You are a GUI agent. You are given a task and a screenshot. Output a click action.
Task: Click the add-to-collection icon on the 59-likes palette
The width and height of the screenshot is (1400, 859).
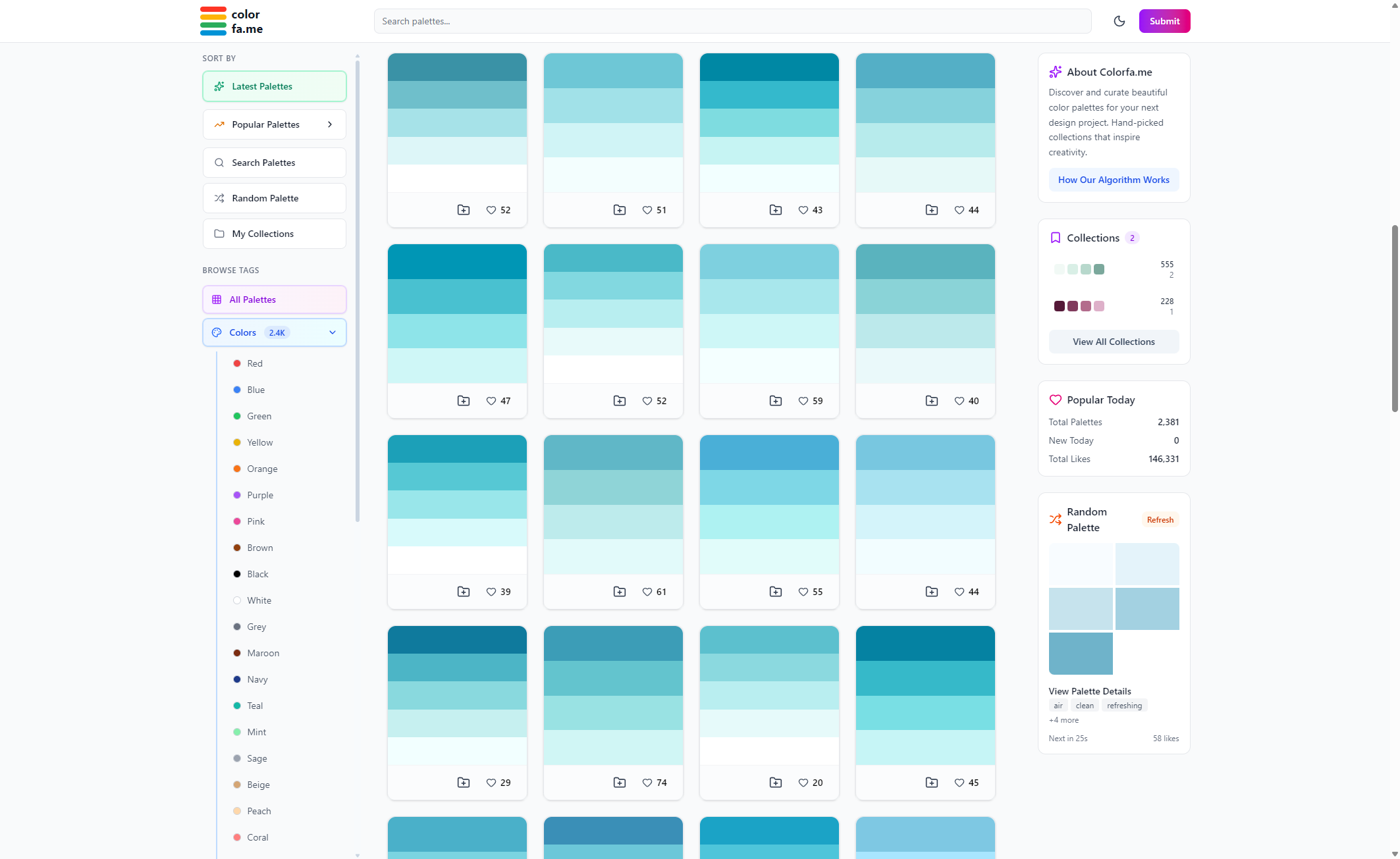(776, 401)
